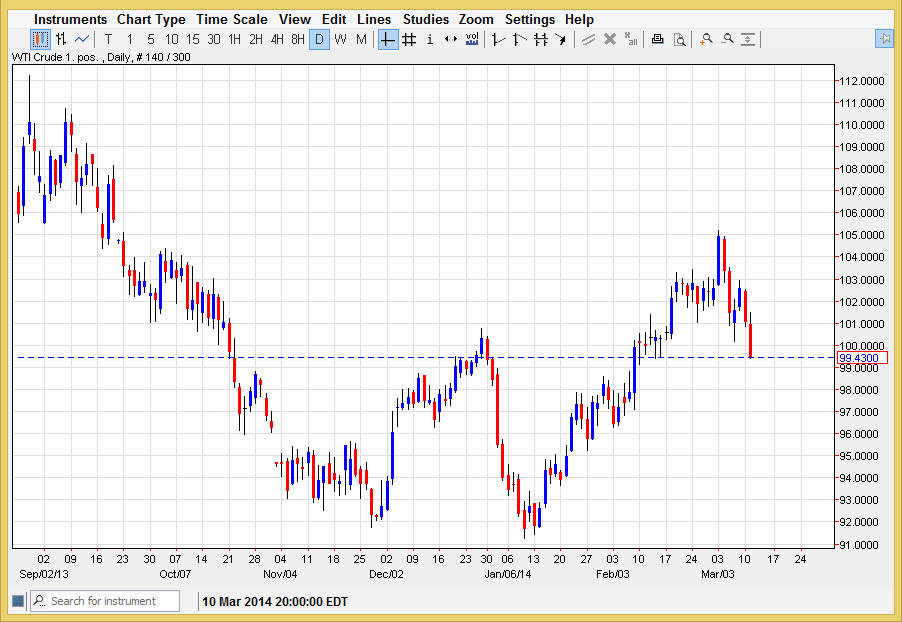Select the candlestick chart type icon
The width and height of the screenshot is (902, 622).
click(40, 39)
